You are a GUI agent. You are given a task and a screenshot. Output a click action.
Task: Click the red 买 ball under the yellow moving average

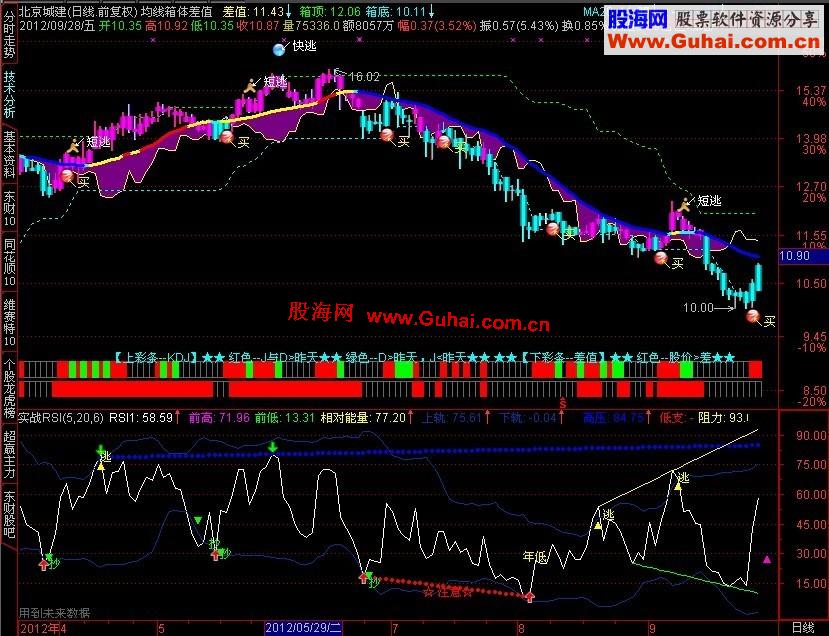[227, 136]
